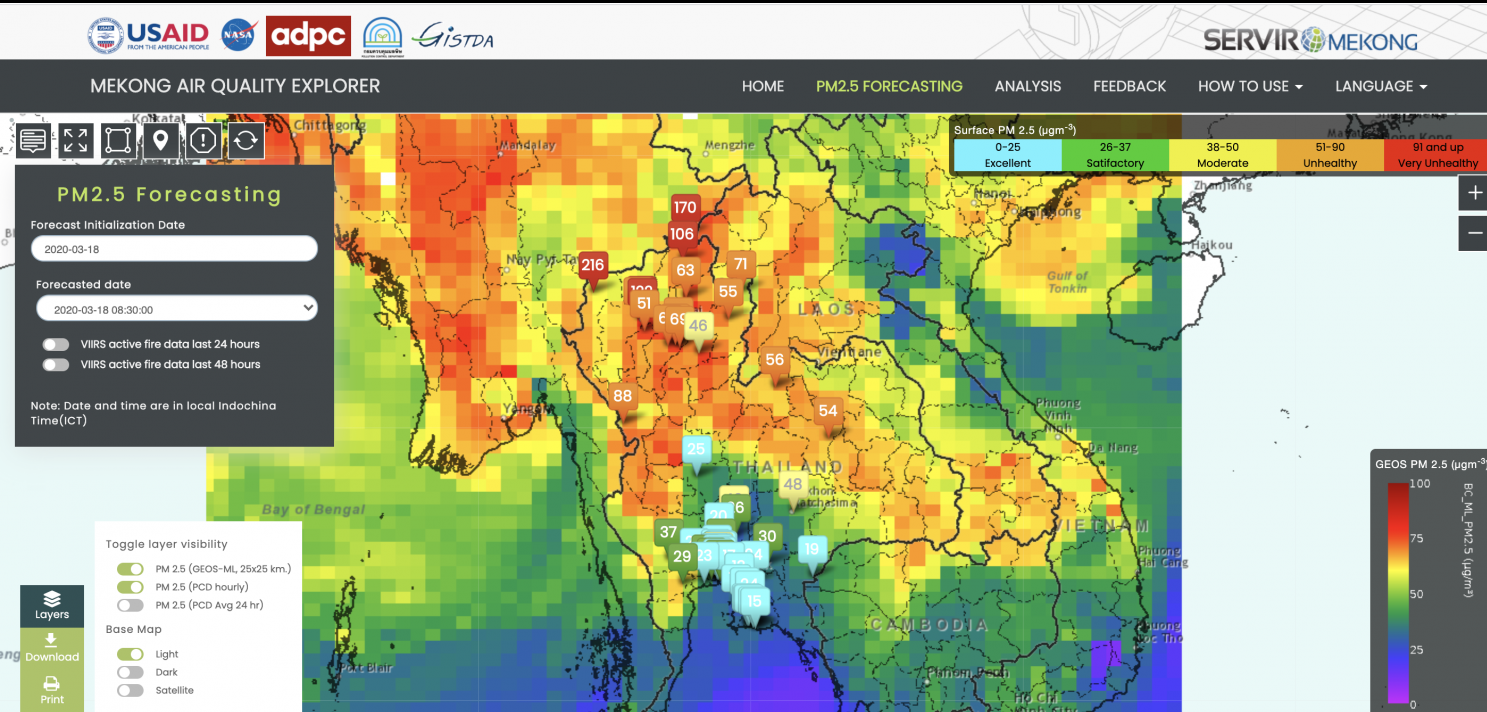Click MEKONG AIR QUALITY EXPLORER title
1487x712 pixels.
(235, 86)
